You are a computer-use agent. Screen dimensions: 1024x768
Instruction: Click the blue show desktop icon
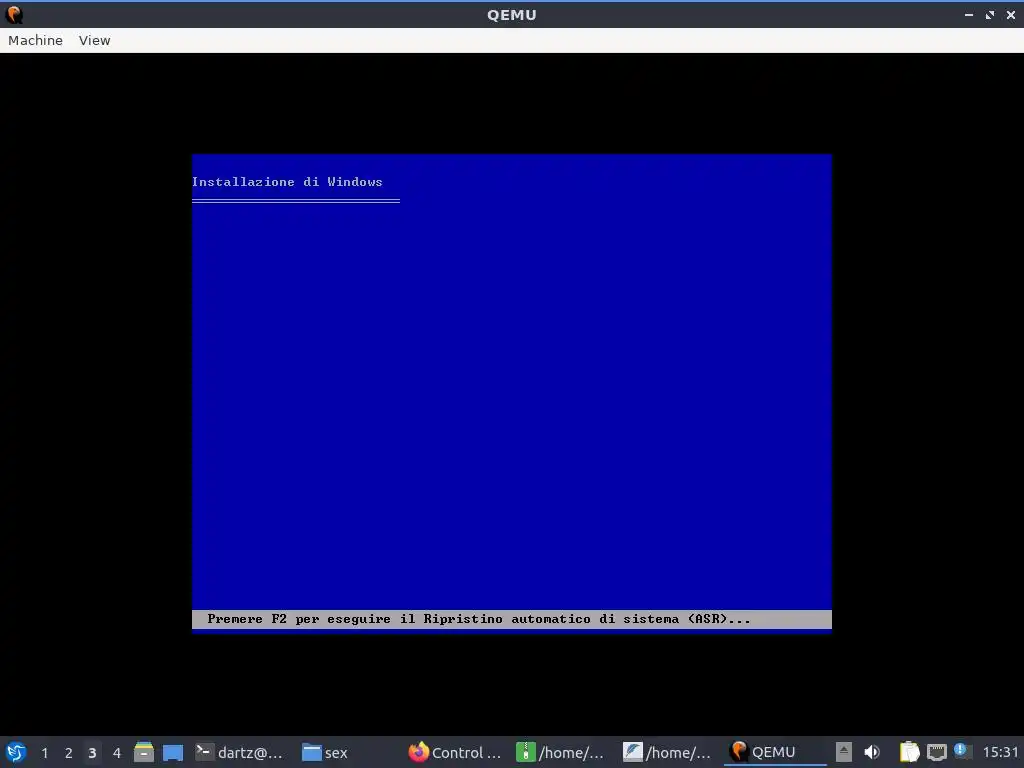pos(173,752)
